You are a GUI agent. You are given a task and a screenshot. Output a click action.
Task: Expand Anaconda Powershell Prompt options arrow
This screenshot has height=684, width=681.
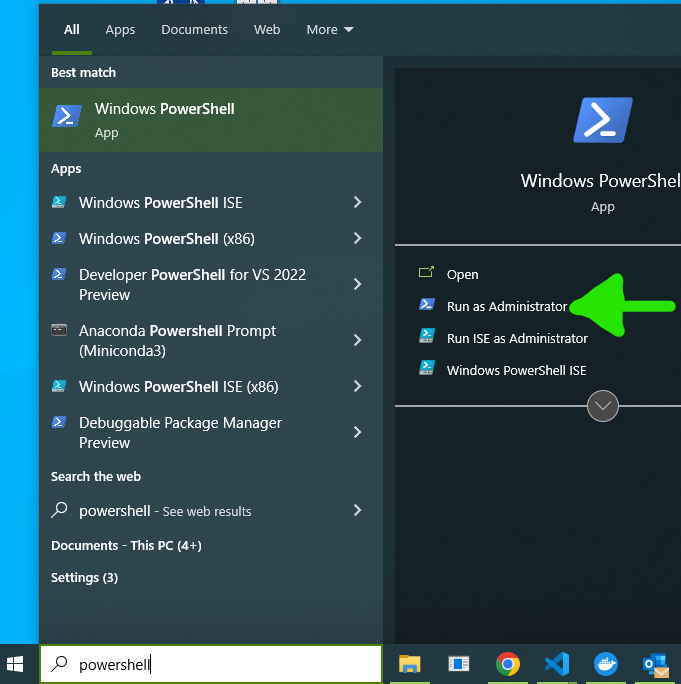357,340
